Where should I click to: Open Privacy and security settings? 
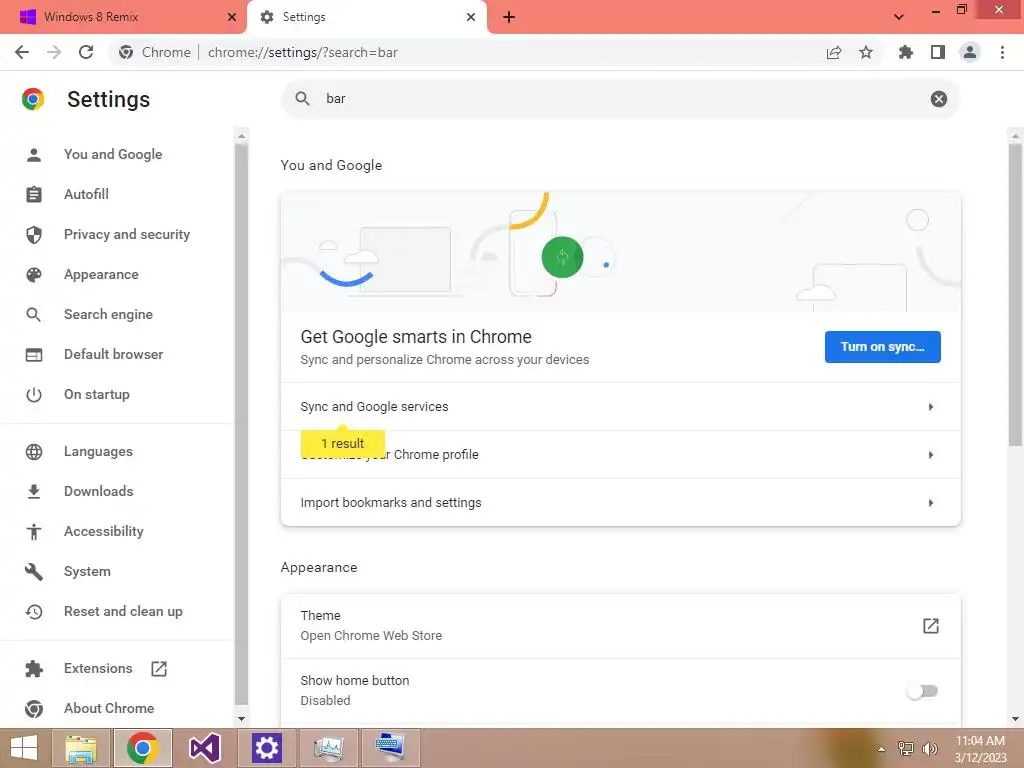[127, 234]
